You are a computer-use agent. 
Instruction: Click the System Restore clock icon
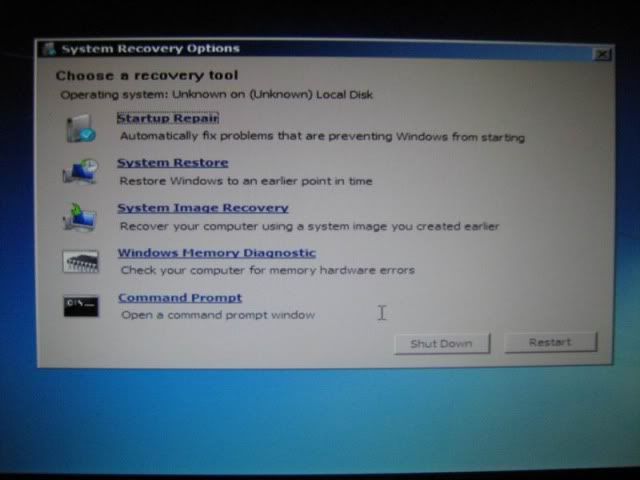click(80, 172)
